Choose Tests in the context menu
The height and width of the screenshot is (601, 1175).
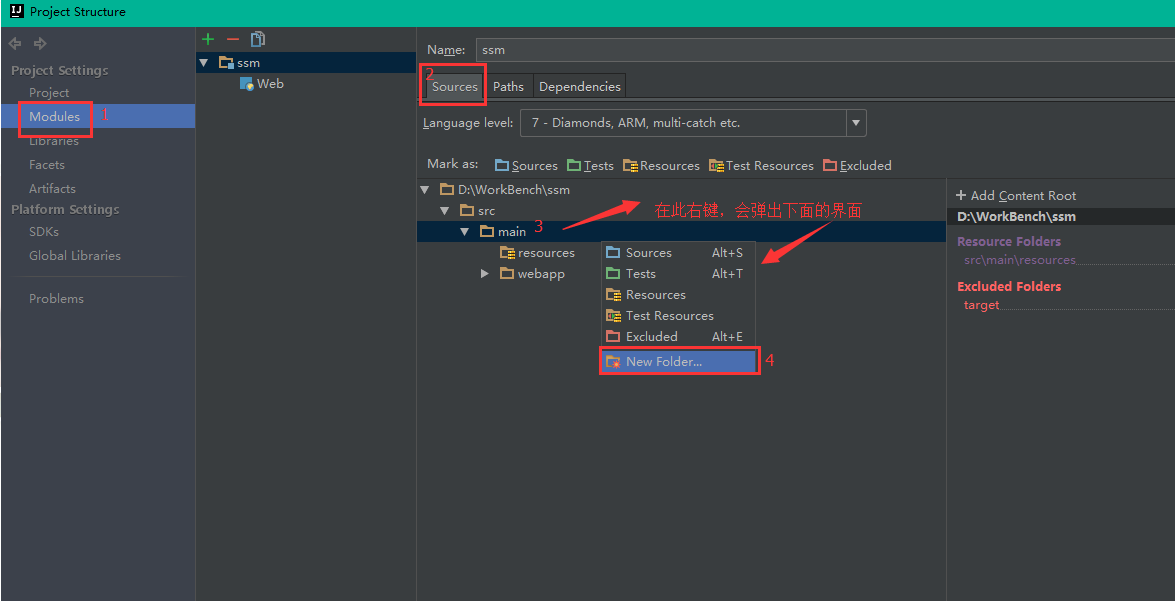677,274
